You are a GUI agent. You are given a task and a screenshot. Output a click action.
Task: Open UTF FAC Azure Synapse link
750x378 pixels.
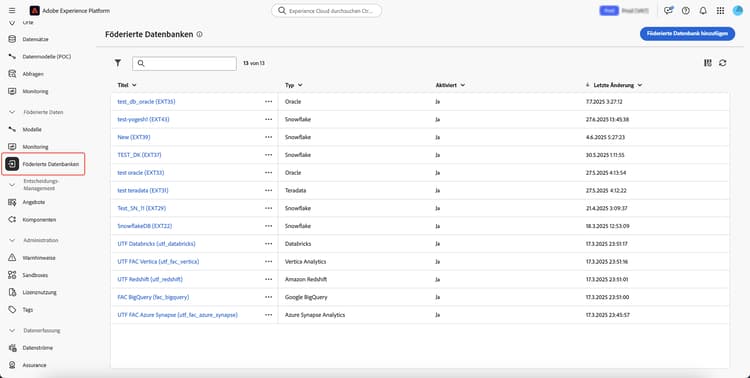point(177,315)
